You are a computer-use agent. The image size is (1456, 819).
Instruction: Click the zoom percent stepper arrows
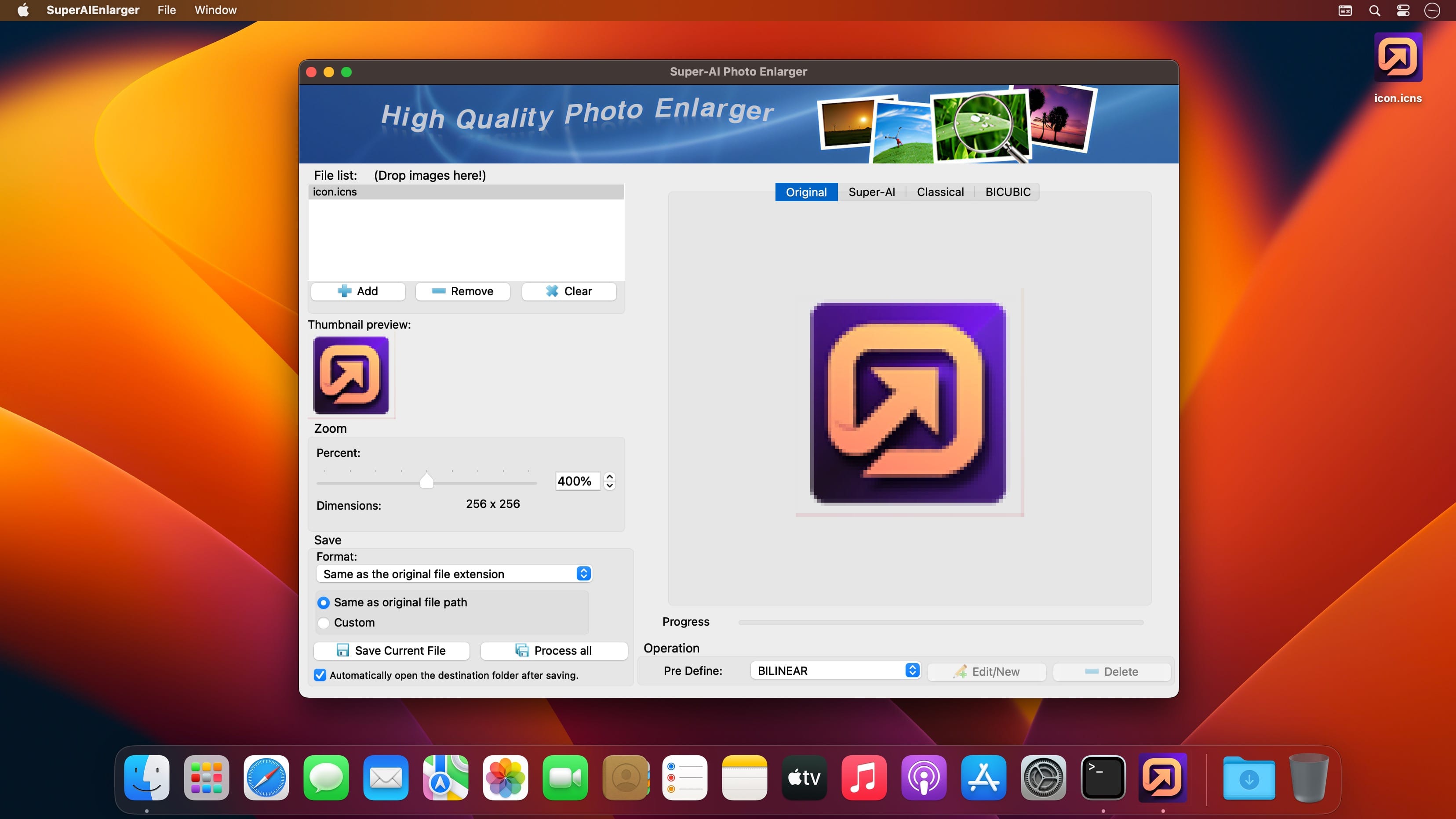(609, 481)
